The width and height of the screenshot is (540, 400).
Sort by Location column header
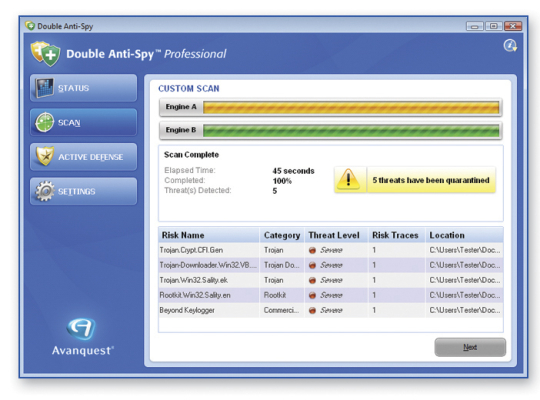(x=464, y=235)
